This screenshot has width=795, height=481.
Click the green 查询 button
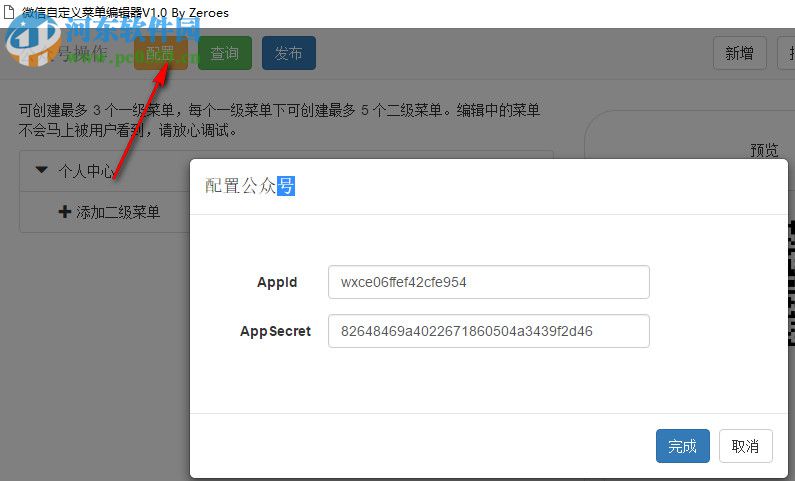225,53
